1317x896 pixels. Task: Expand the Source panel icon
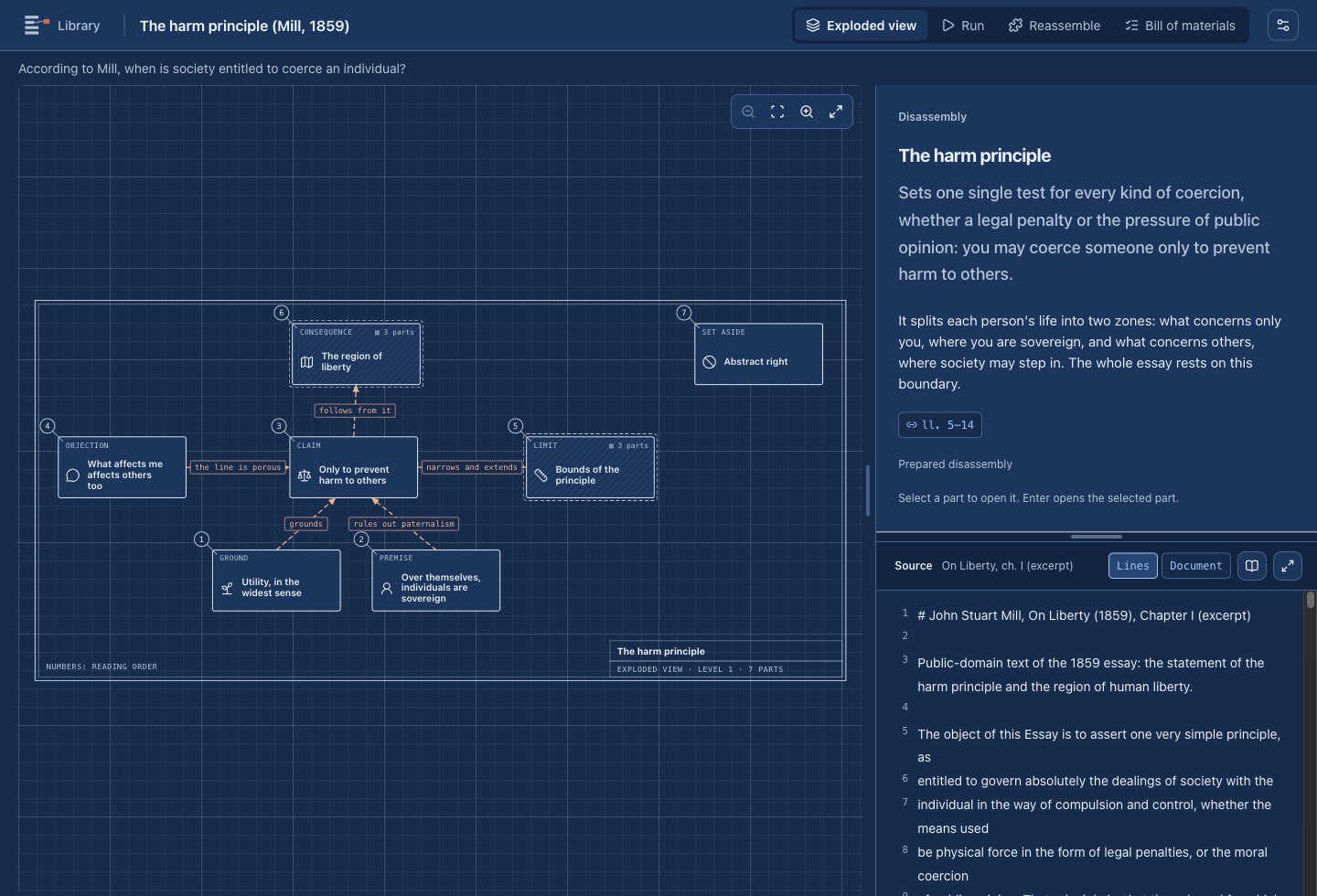coord(1287,566)
